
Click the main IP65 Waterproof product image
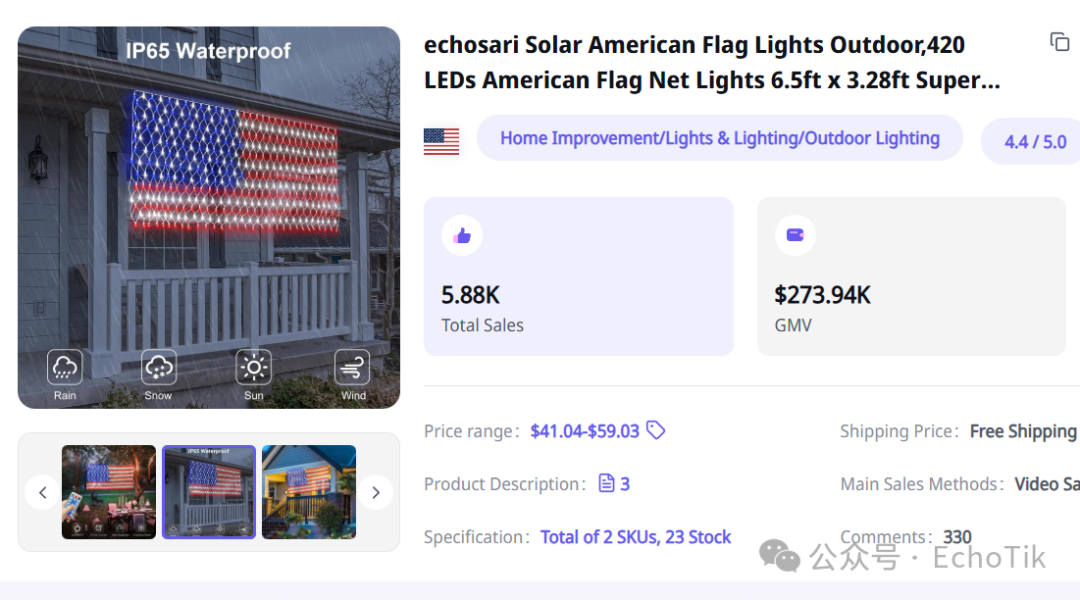coord(209,218)
